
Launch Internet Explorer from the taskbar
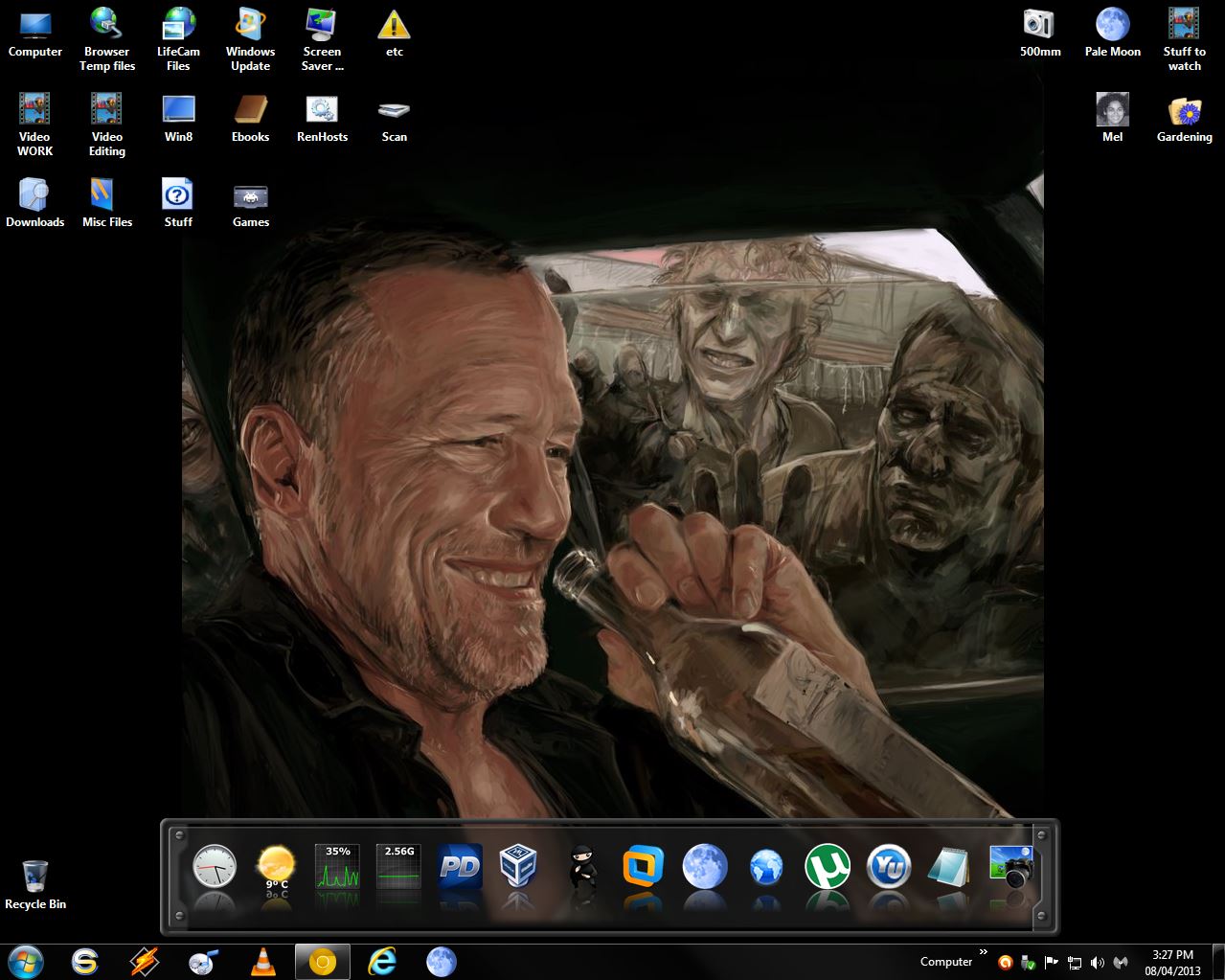(x=382, y=961)
